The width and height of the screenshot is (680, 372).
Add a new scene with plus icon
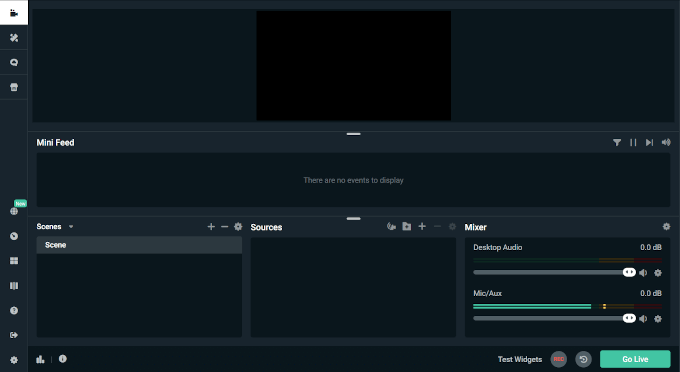coord(211,226)
